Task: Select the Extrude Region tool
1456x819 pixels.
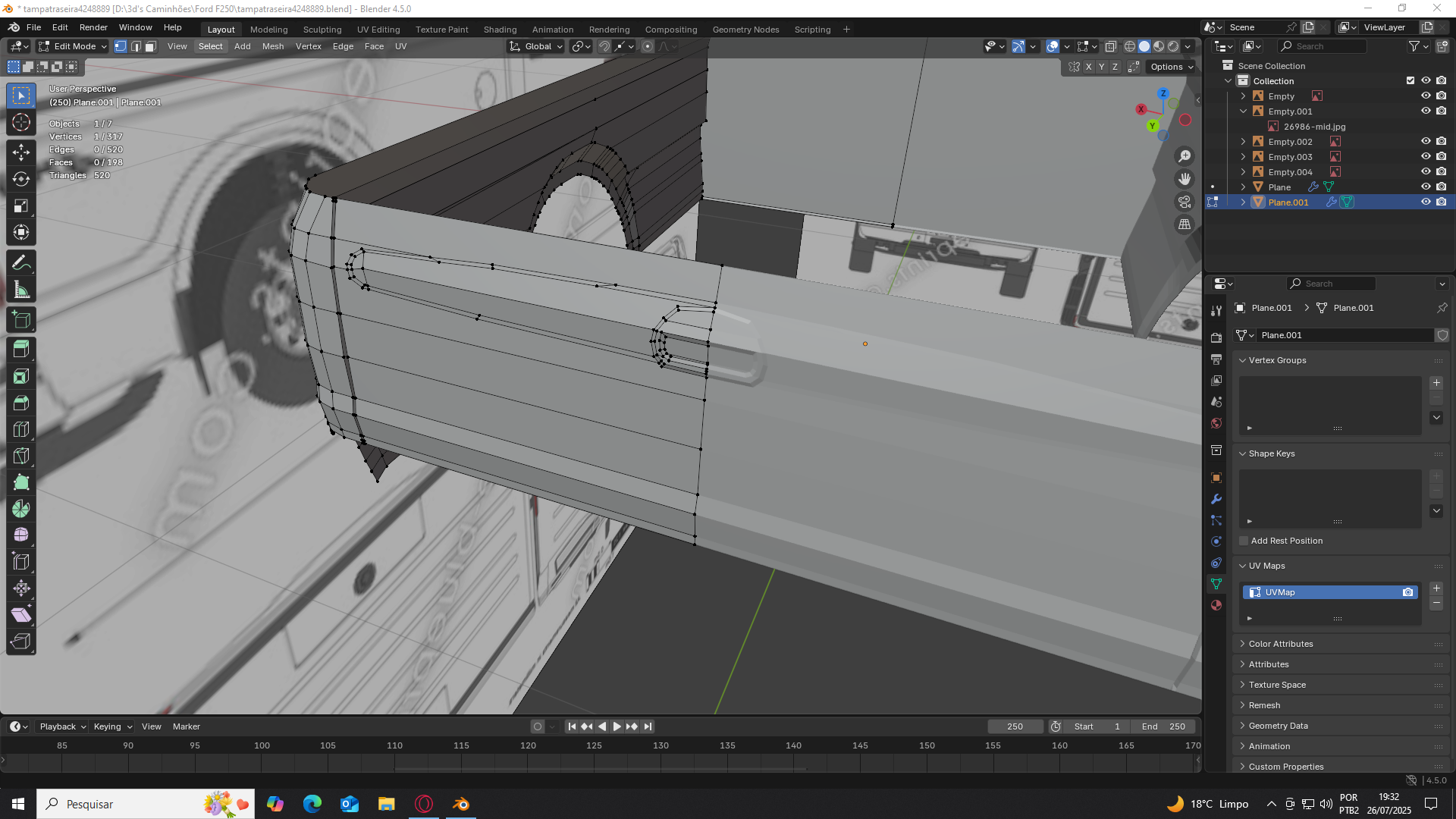Action: point(20,350)
